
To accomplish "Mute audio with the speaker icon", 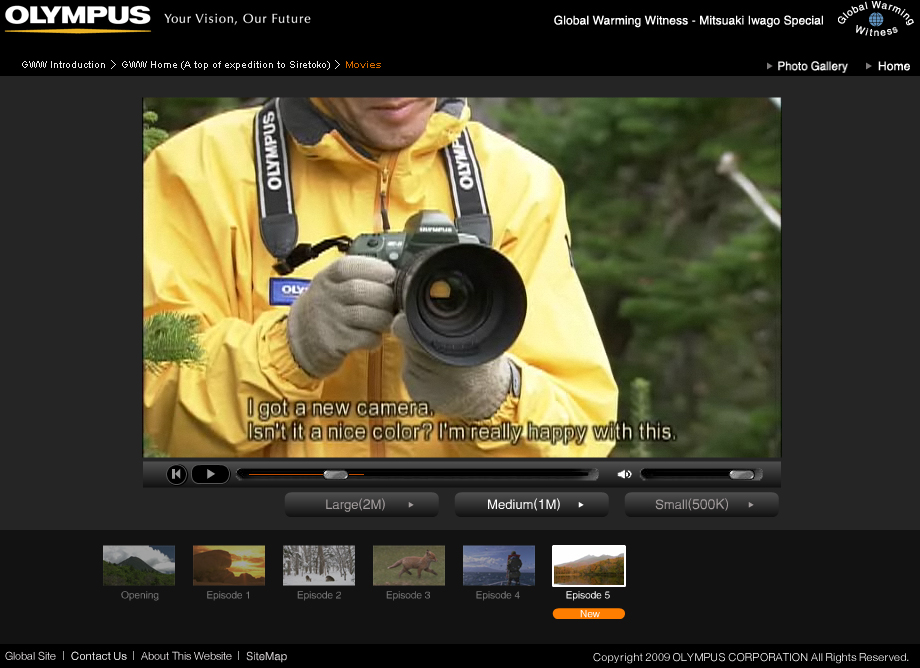I will coord(624,474).
